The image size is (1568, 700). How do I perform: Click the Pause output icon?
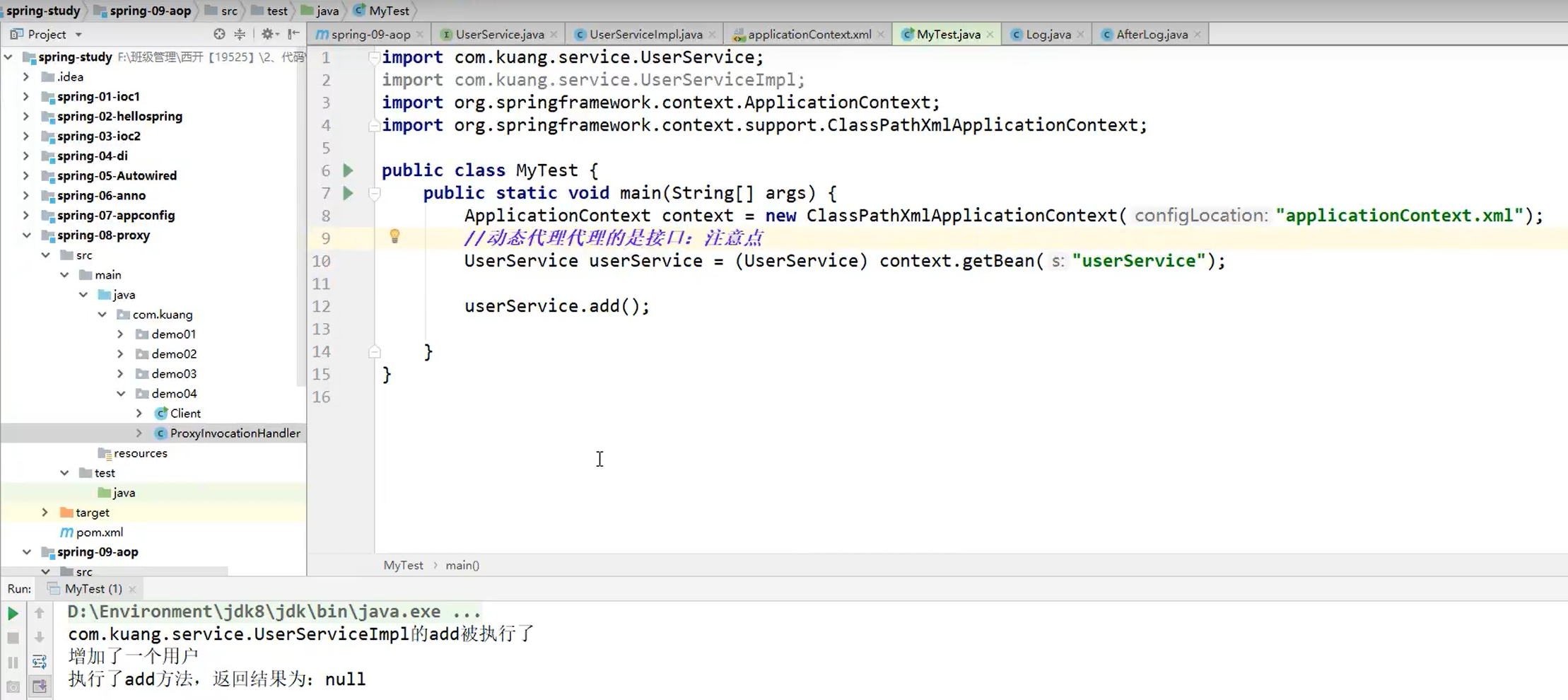(13, 663)
